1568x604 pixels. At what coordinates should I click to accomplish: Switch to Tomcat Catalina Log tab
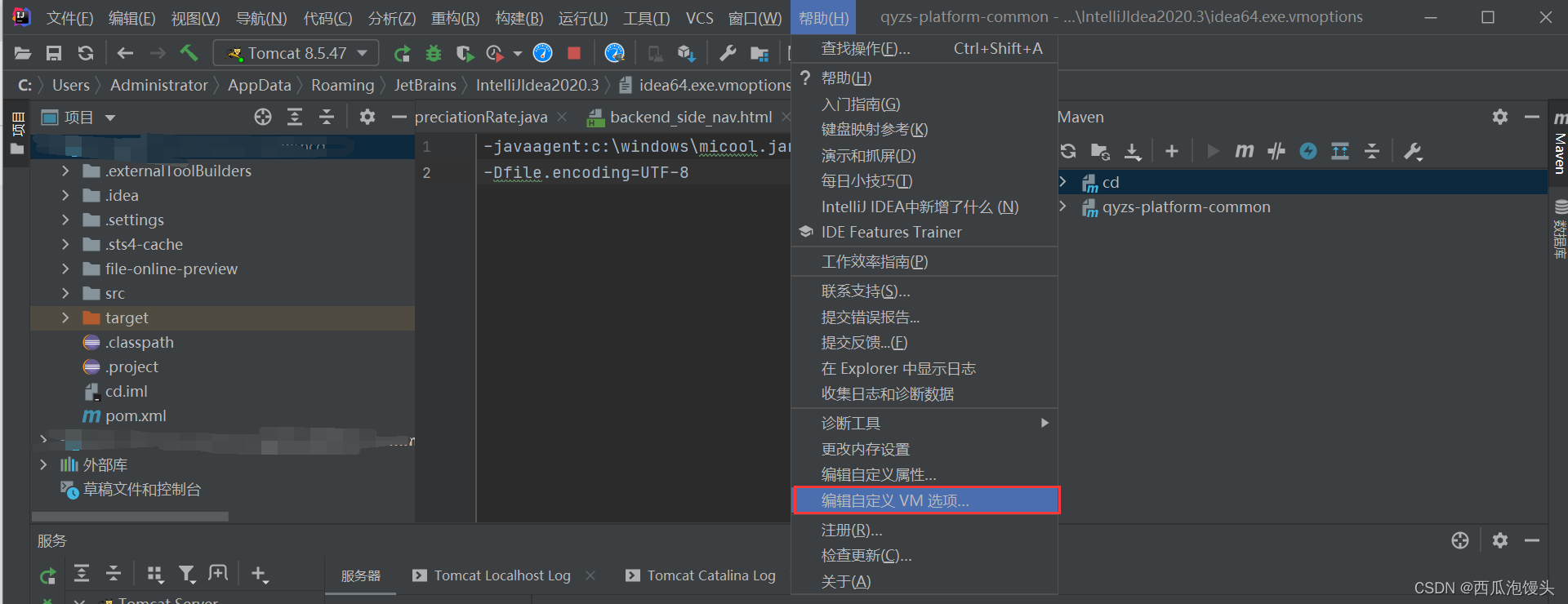711,575
